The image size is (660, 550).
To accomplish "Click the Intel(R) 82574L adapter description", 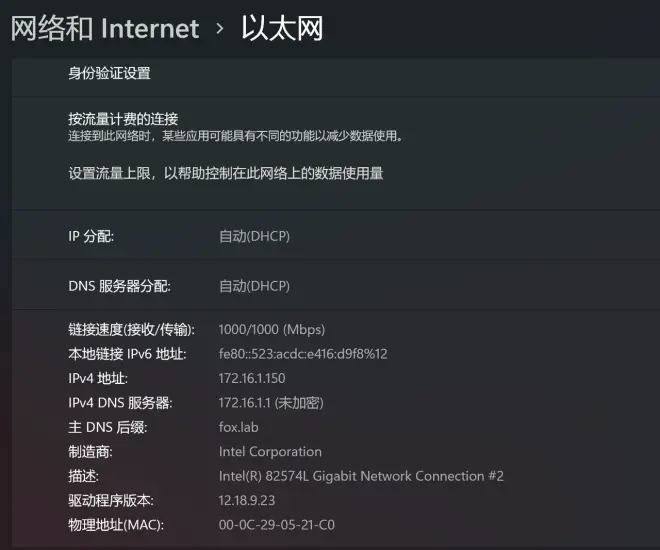I will [x=361, y=476].
